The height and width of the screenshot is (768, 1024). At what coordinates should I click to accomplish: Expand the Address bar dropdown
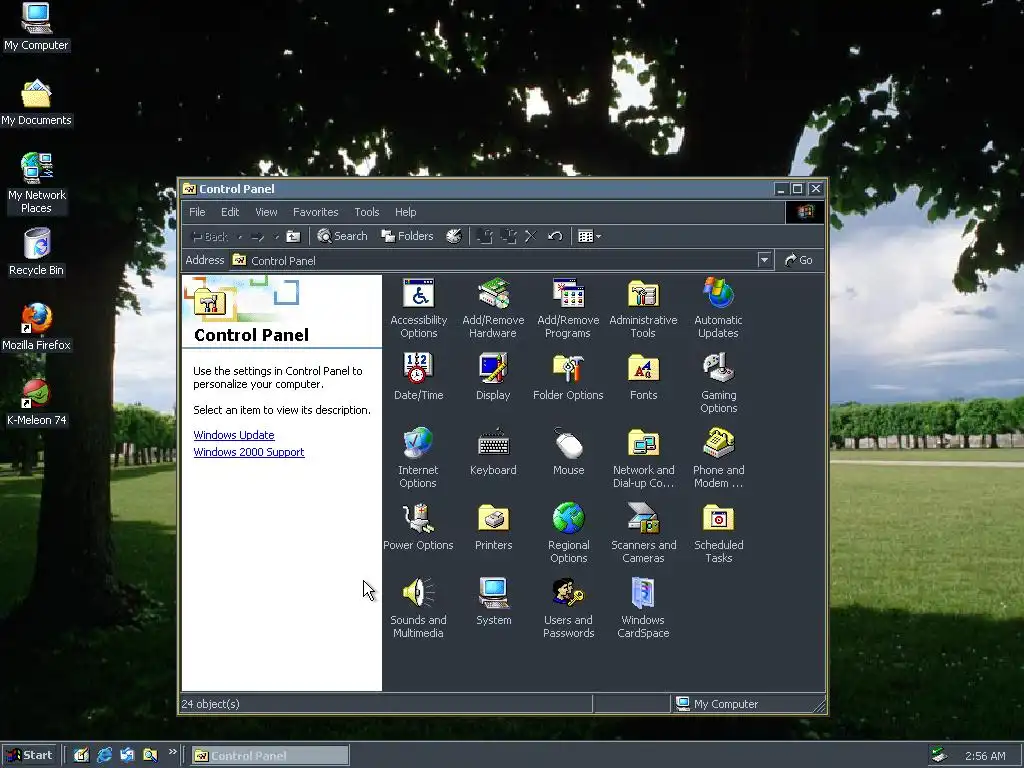pyautogui.click(x=764, y=260)
